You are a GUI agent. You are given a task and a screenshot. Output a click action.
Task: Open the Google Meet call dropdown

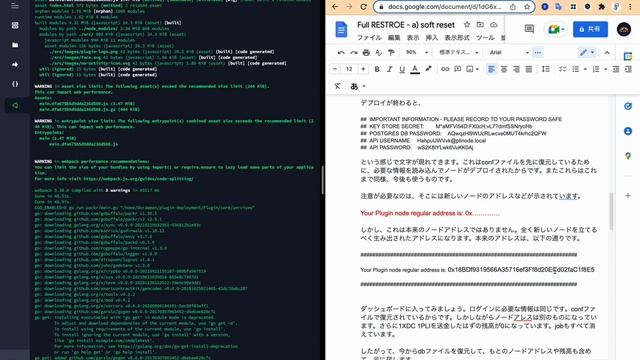click(555, 29)
